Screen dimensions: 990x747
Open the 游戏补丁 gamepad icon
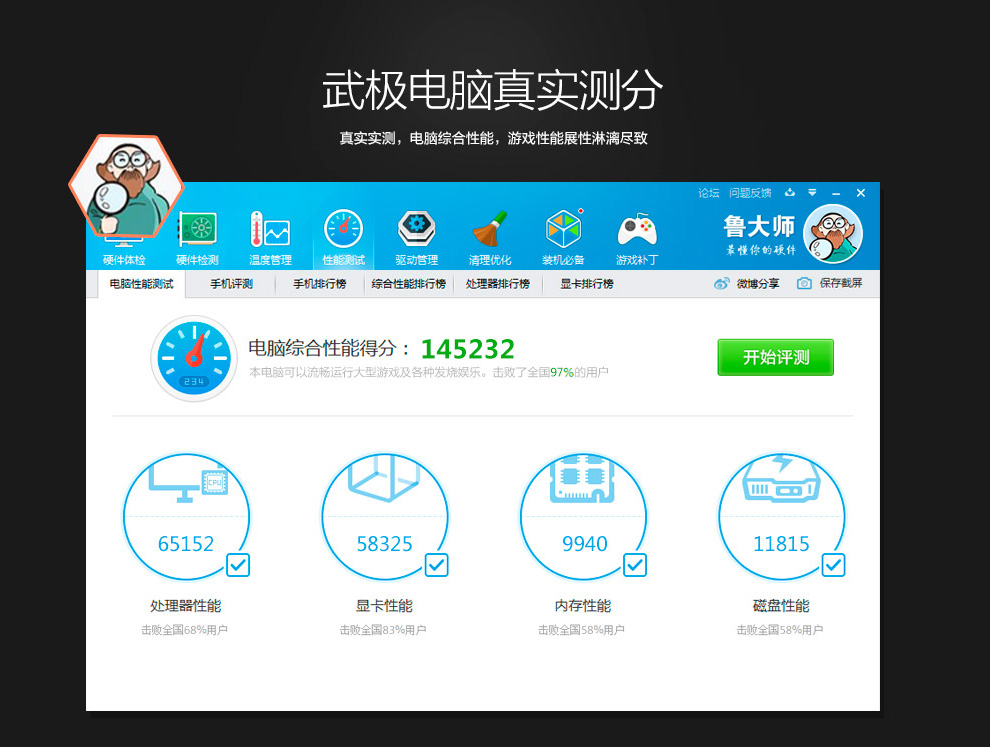click(637, 230)
